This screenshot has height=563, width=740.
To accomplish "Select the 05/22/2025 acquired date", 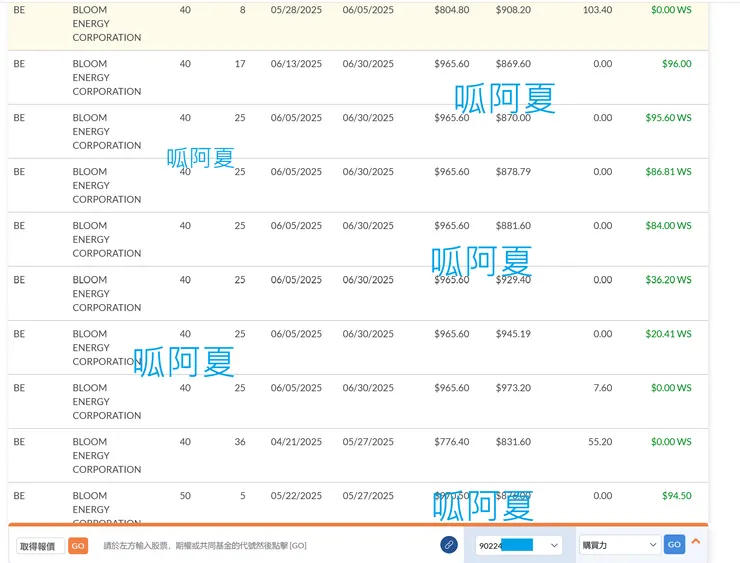I will coord(296,496).
